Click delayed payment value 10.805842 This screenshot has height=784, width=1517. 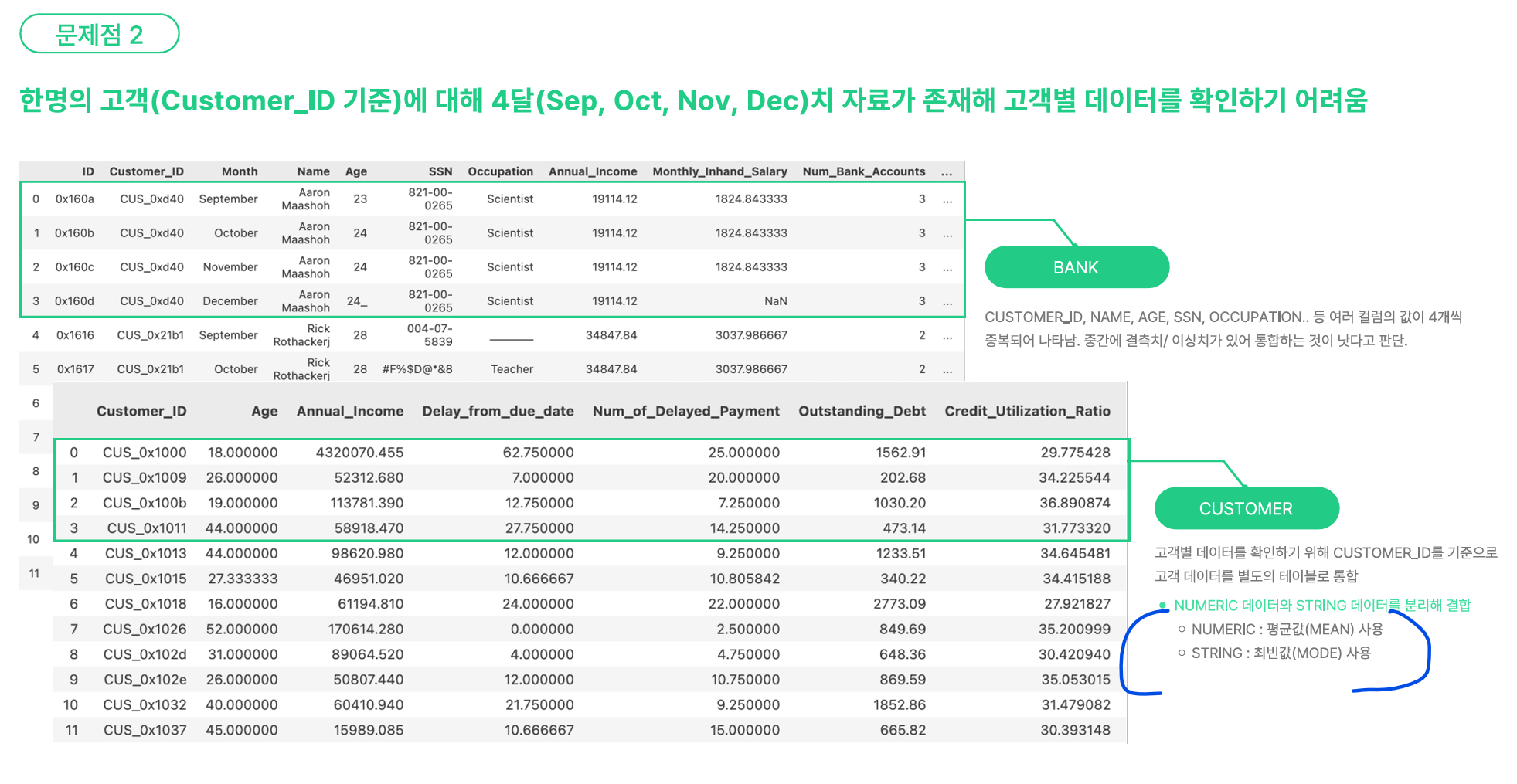point(744,579)
